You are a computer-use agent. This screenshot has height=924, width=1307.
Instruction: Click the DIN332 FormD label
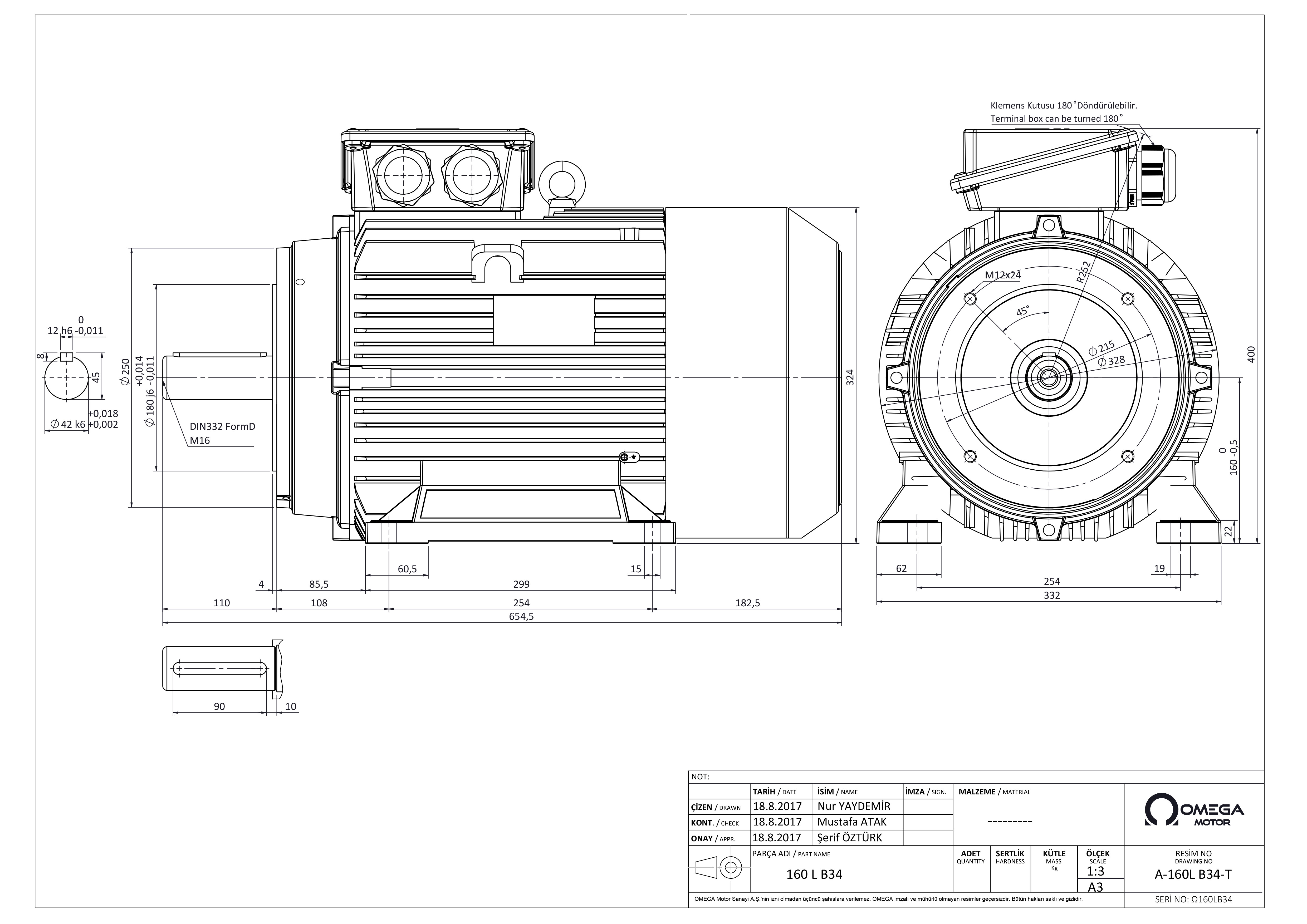(222, 426)
